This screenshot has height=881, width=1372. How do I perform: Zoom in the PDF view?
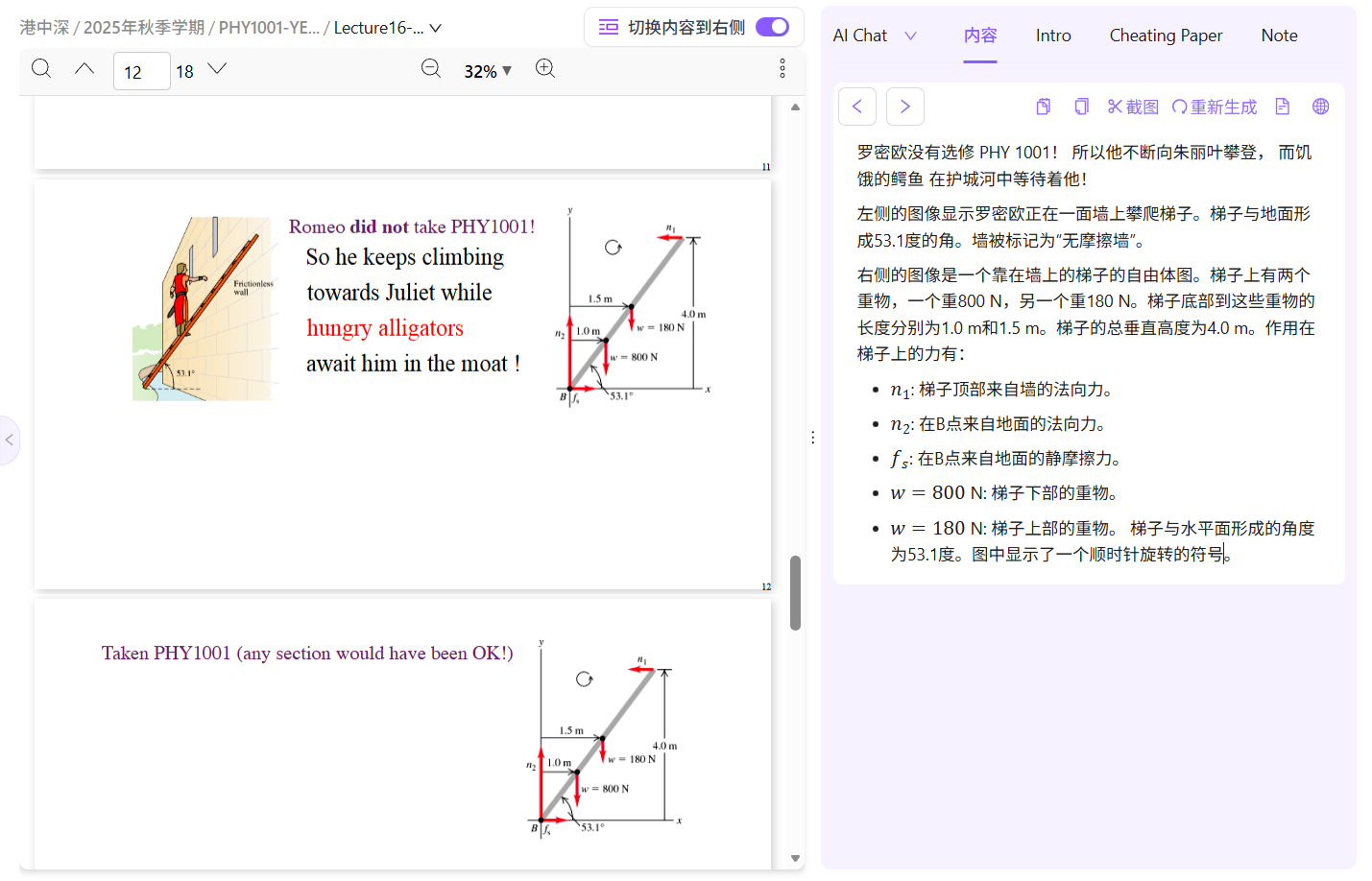tap(545, 68)
